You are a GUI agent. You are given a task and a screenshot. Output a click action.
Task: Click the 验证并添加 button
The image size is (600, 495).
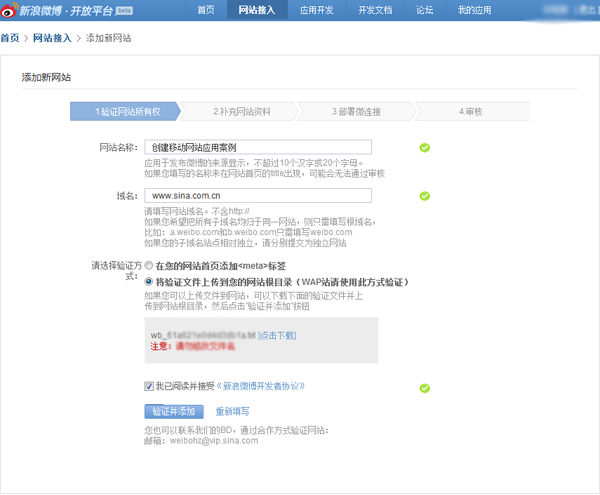click(174, 412)
